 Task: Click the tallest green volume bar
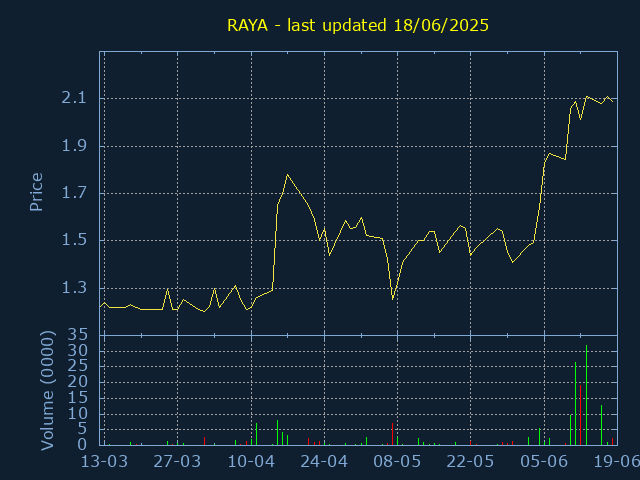pos(586,395)
